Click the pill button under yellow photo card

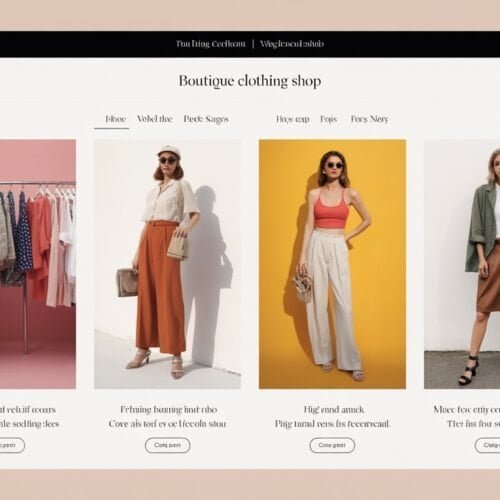(x=332, y=445)
